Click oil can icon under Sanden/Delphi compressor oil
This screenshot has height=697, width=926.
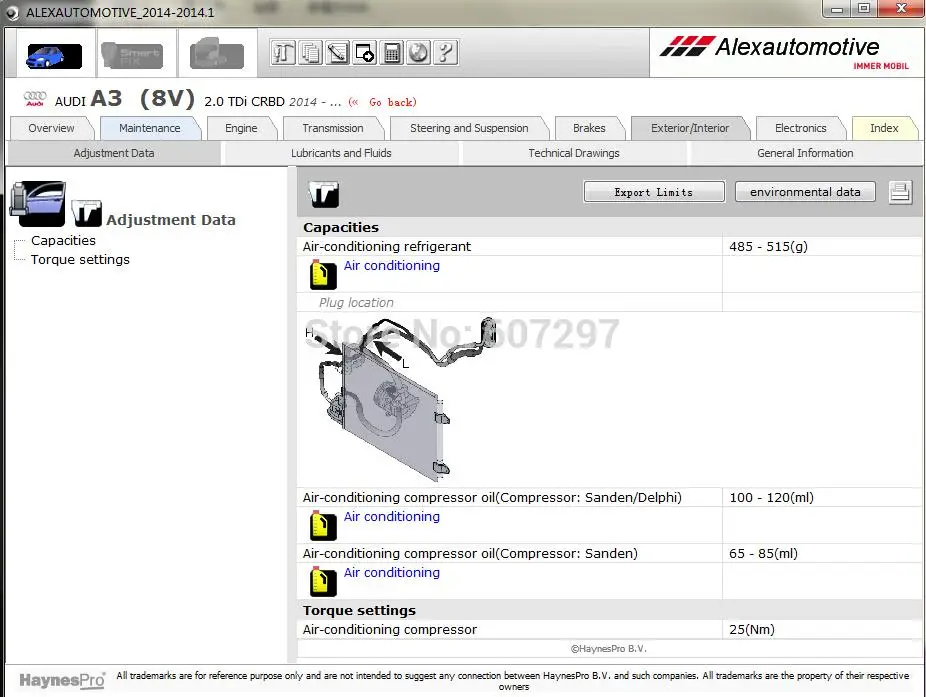tap(323, 525)
